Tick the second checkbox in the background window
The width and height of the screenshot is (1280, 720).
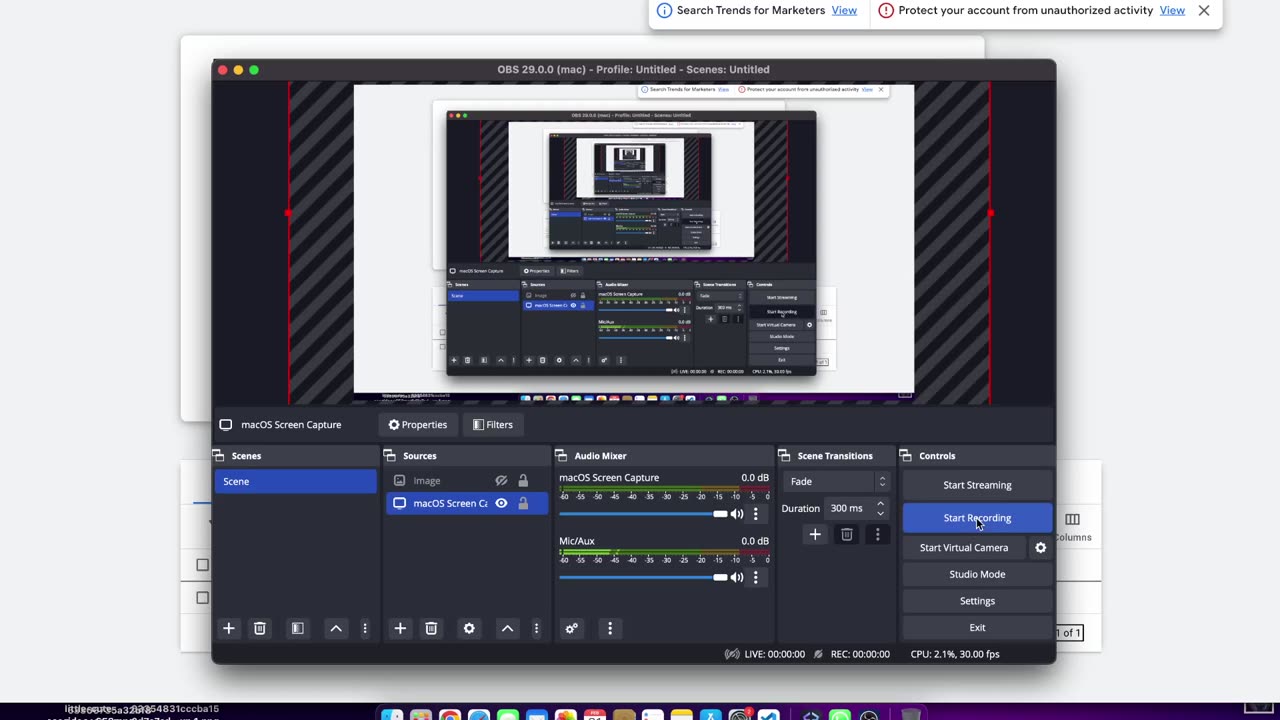[203, 598]
